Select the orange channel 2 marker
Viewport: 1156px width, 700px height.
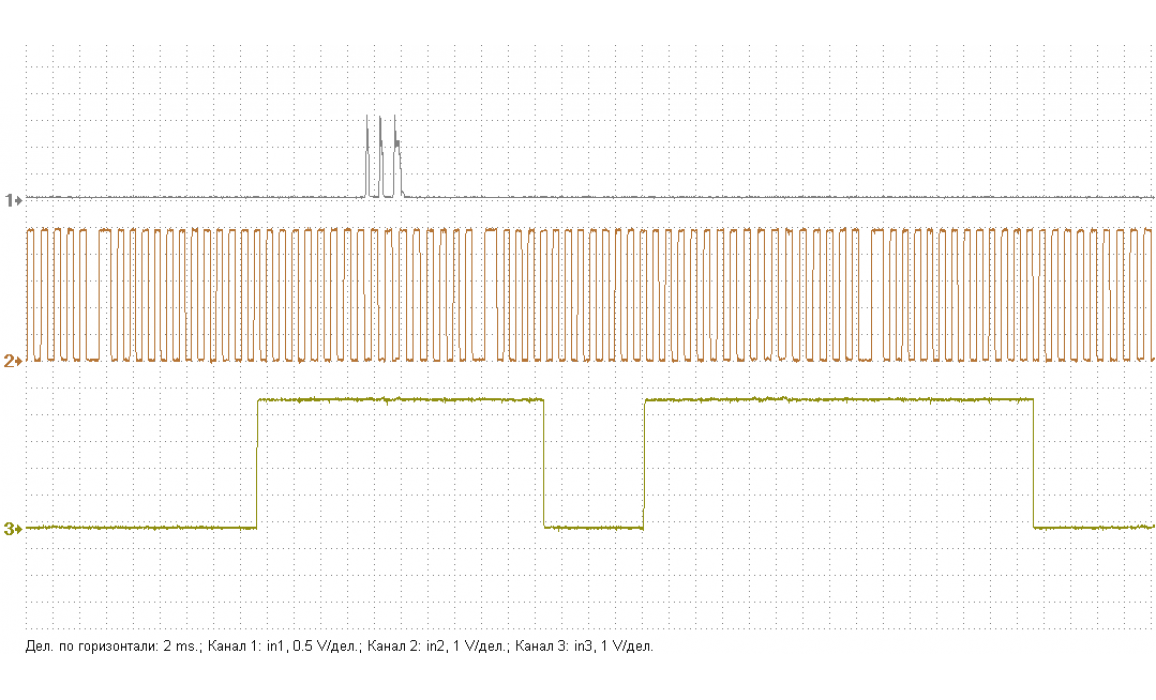tap(13, 361)
